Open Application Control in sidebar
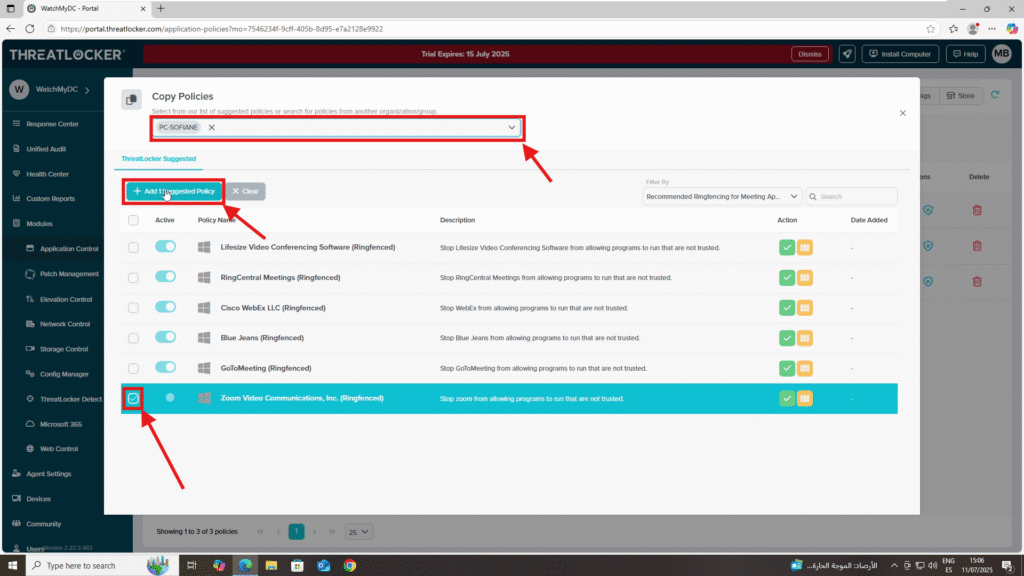Screen dimensions: 1024x576 click(69, 249)
